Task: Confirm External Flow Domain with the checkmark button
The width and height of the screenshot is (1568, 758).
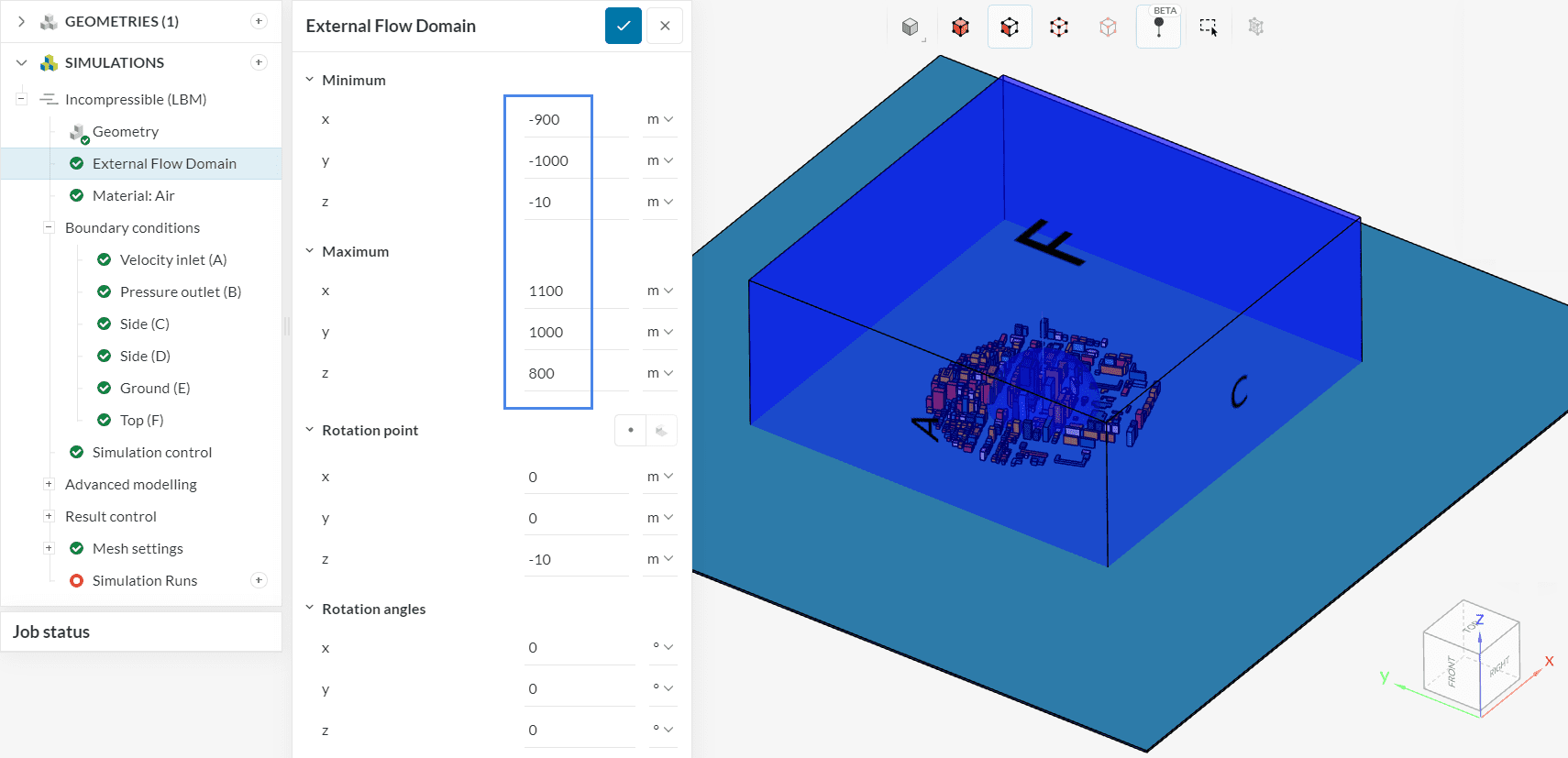Action: coord(623,26)
